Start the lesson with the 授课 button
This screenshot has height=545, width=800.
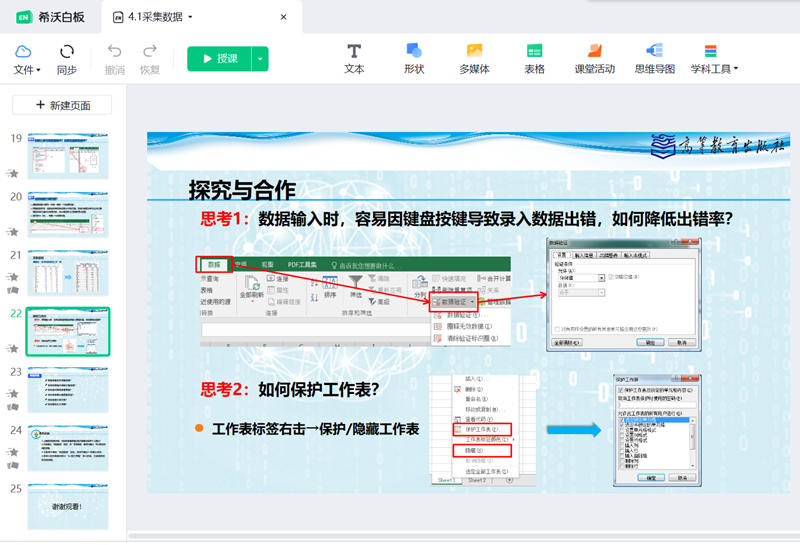[x=219, y=59]
